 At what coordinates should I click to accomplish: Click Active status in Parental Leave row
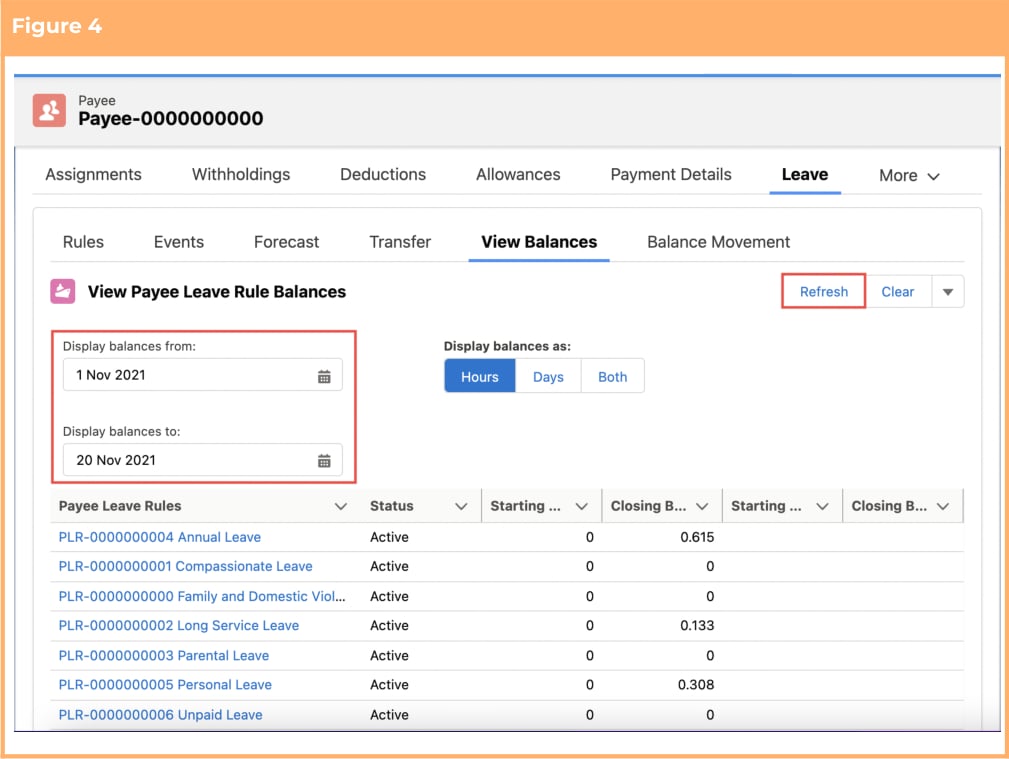[x=389, y=656]
